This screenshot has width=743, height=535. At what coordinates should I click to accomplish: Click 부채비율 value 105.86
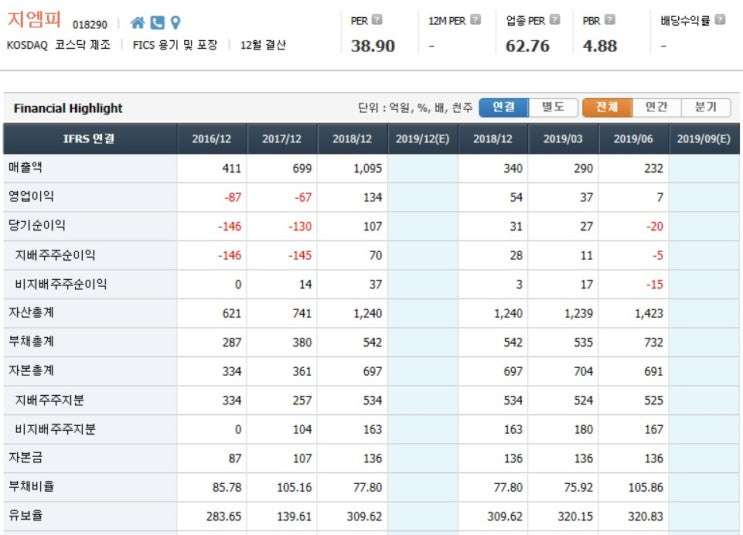point(645,488)
